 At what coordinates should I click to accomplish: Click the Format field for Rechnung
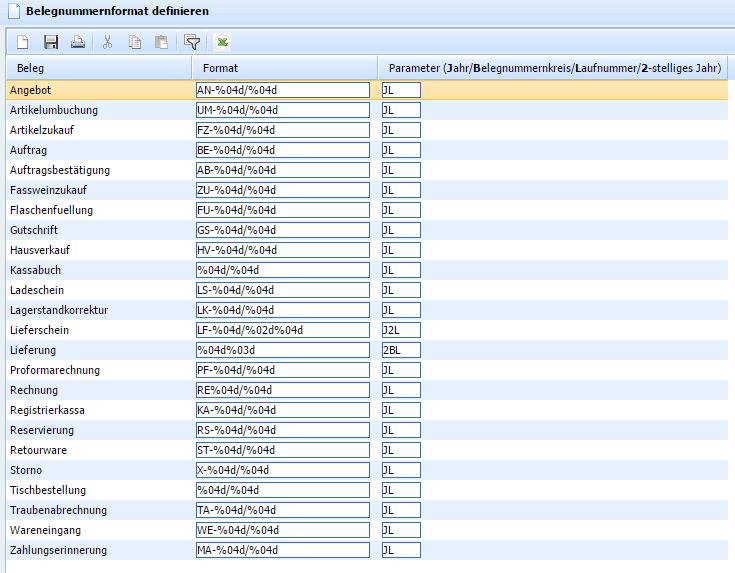point(283,390)
